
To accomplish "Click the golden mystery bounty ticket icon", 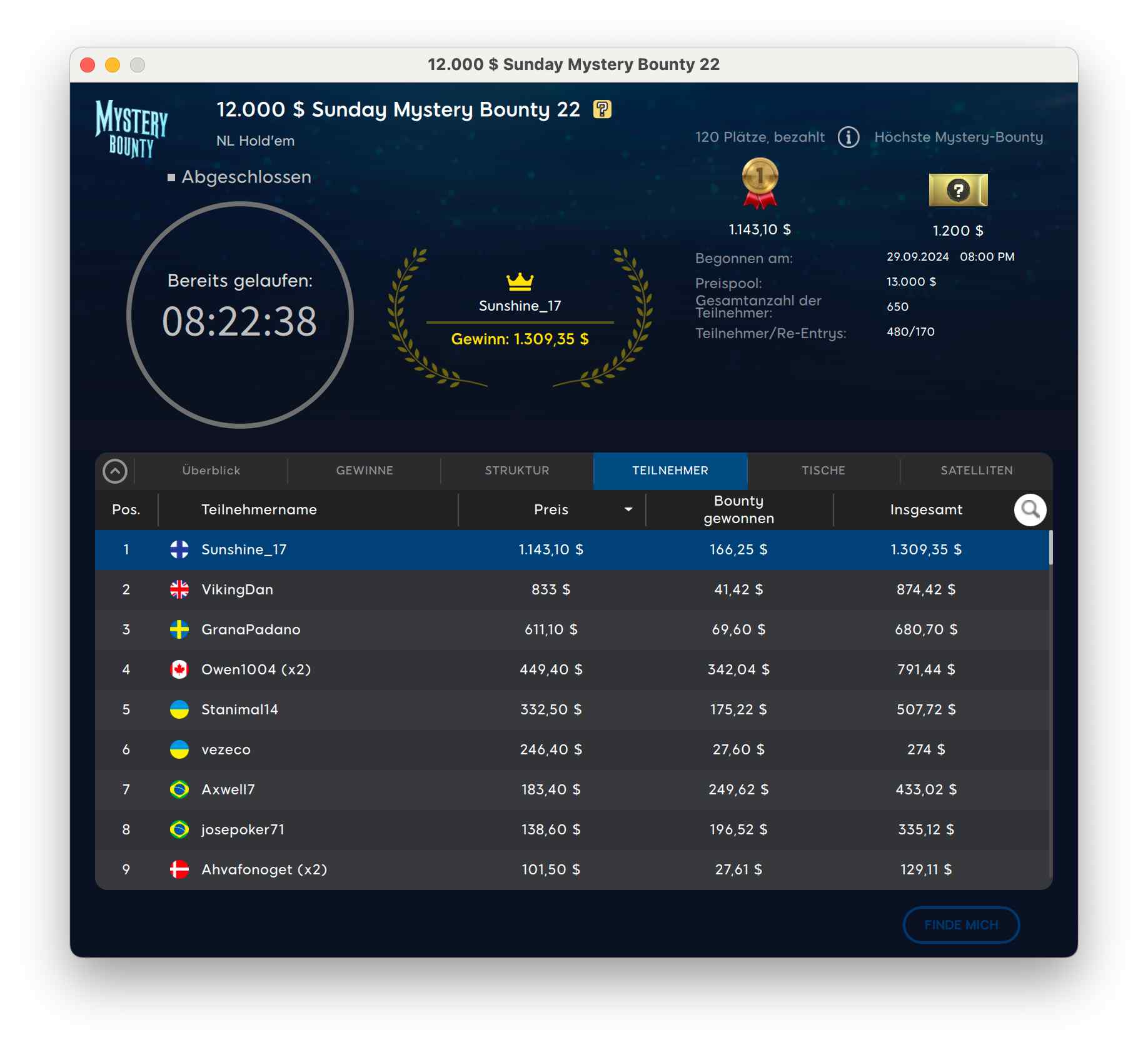I will [x=957, y=190].
